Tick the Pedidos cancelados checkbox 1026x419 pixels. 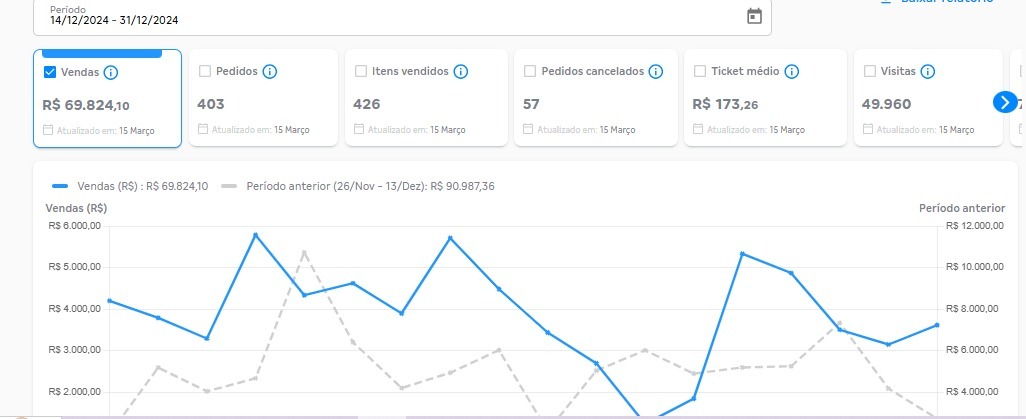531,72
